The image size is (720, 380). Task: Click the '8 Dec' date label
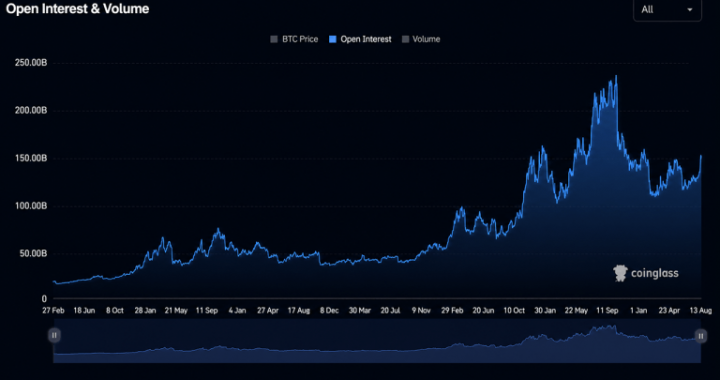pos(329,311)
